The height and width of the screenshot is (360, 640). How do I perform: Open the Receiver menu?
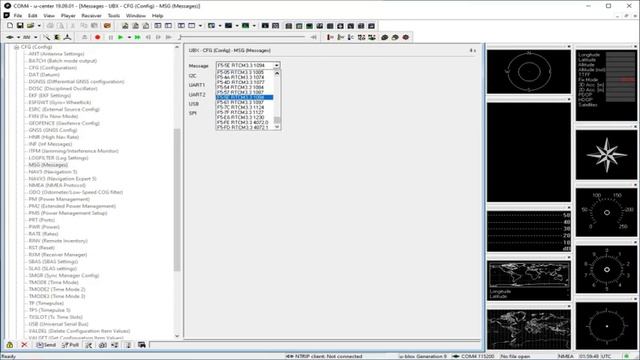pyautogui.click(x=91, y=16)
